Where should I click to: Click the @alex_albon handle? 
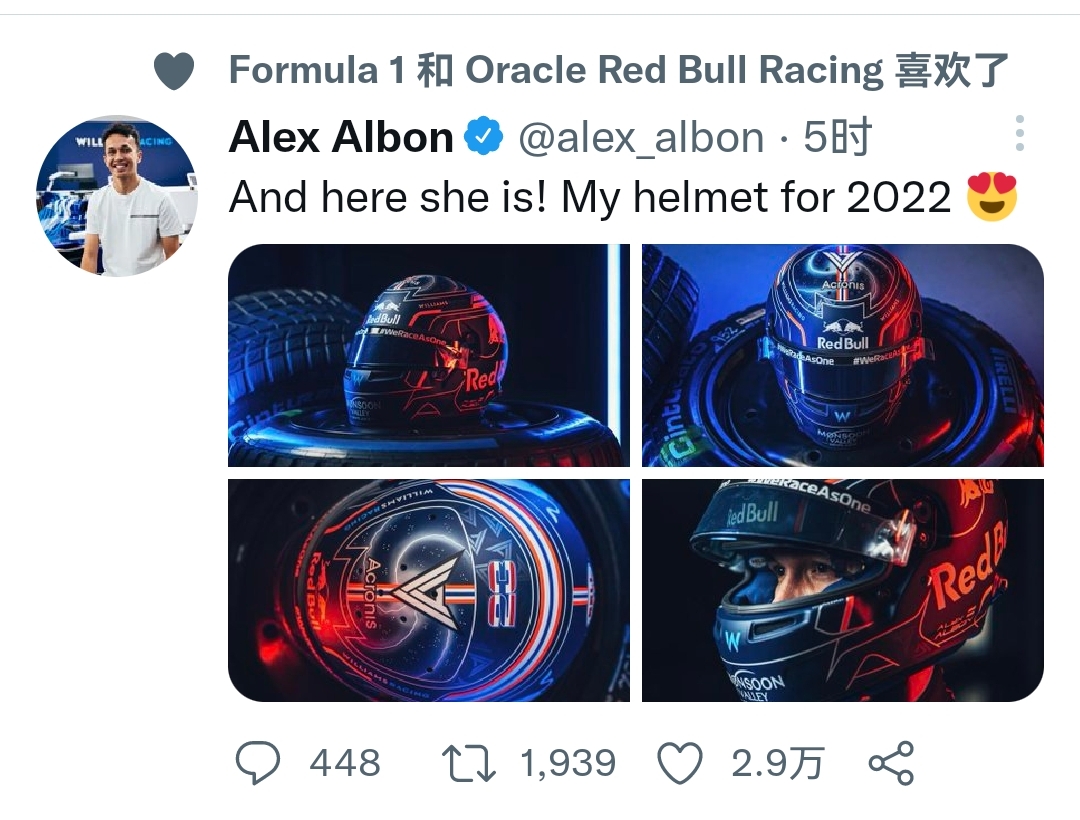pyautogui.click(x=640, y=137)
